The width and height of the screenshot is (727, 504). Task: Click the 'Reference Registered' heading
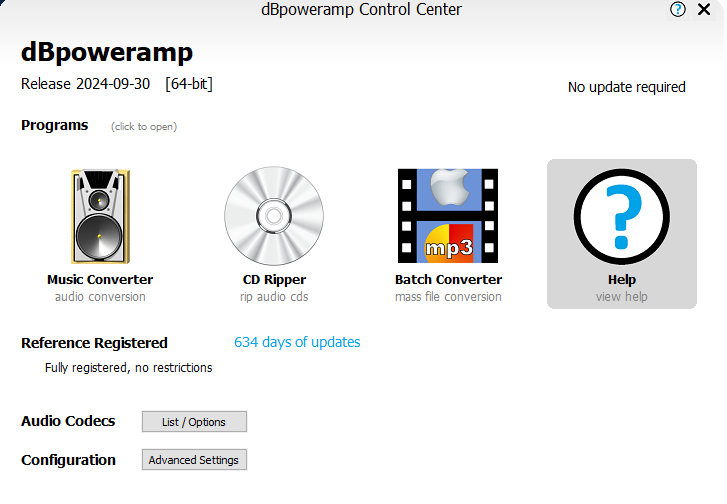(x=94, y=343)
